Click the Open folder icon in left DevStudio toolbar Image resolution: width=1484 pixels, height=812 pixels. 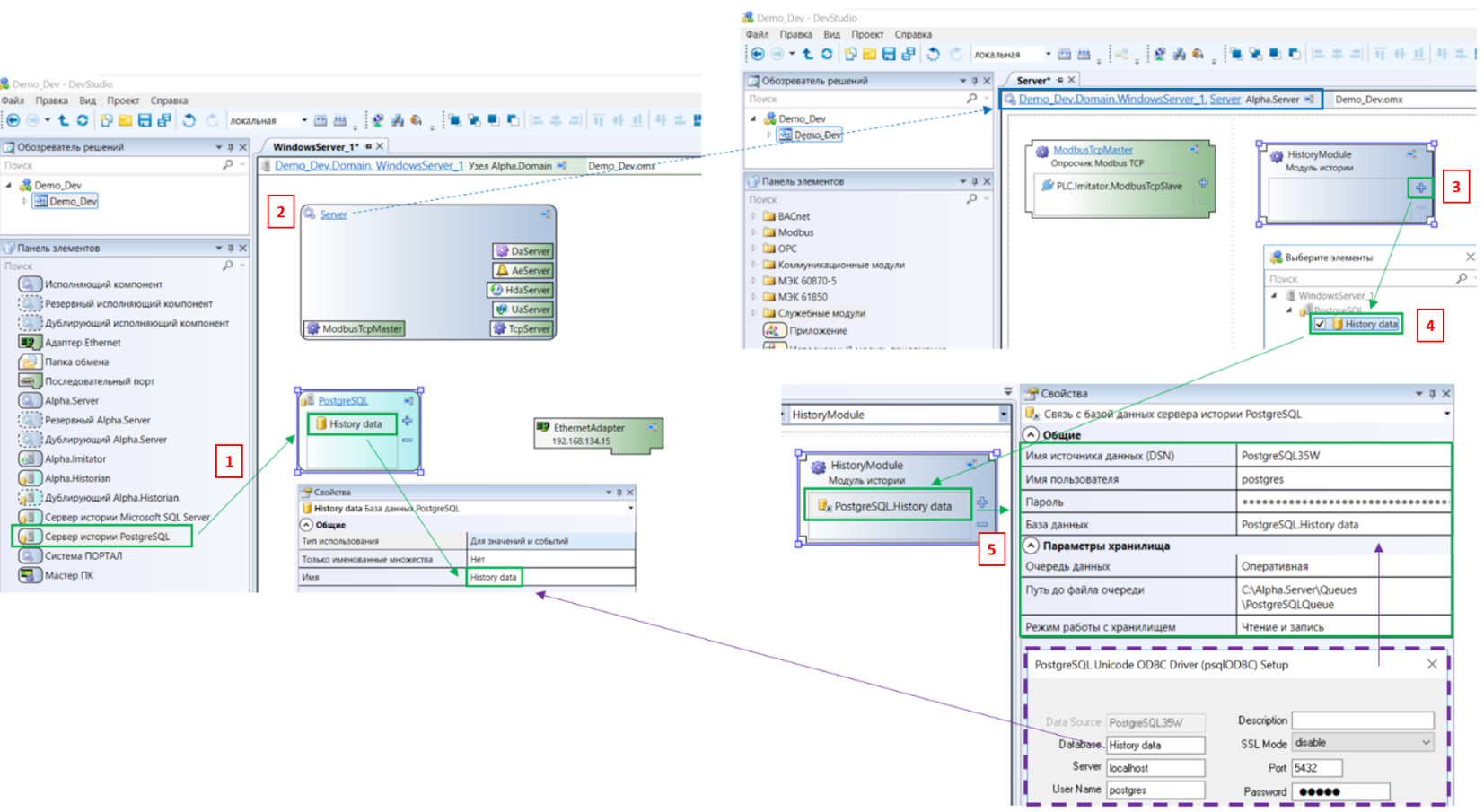coord(126,120)
